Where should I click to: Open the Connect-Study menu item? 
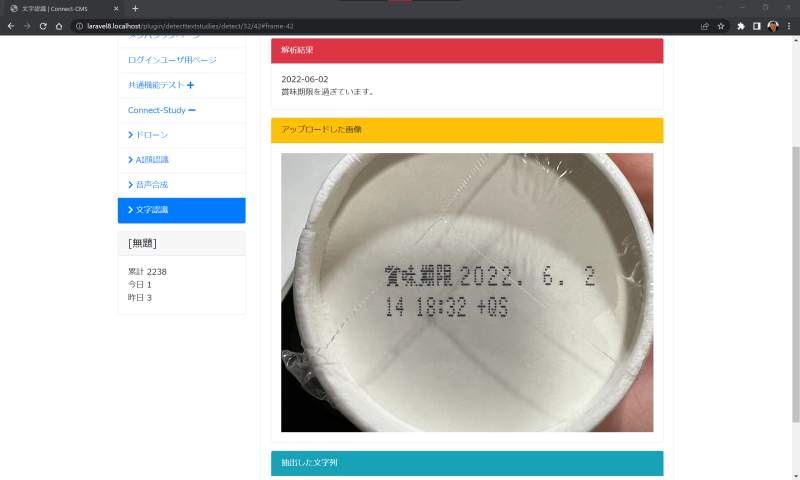[157, 110]
